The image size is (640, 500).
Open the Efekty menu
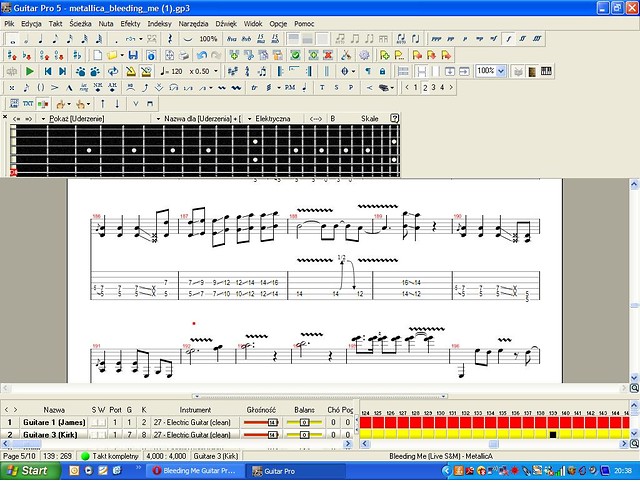coord(130,24)
